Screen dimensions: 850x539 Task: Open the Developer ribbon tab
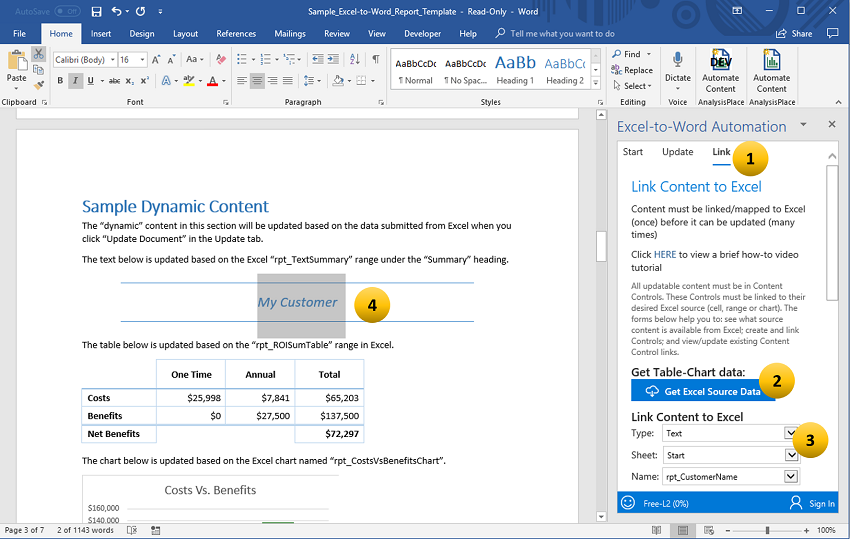tap(422, 34)
